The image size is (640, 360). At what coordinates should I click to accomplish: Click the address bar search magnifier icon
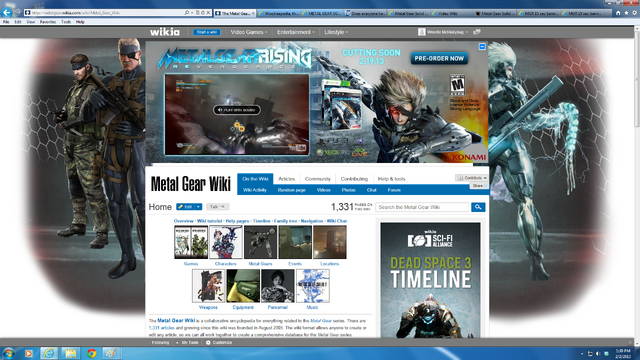(x=187, y=13)
